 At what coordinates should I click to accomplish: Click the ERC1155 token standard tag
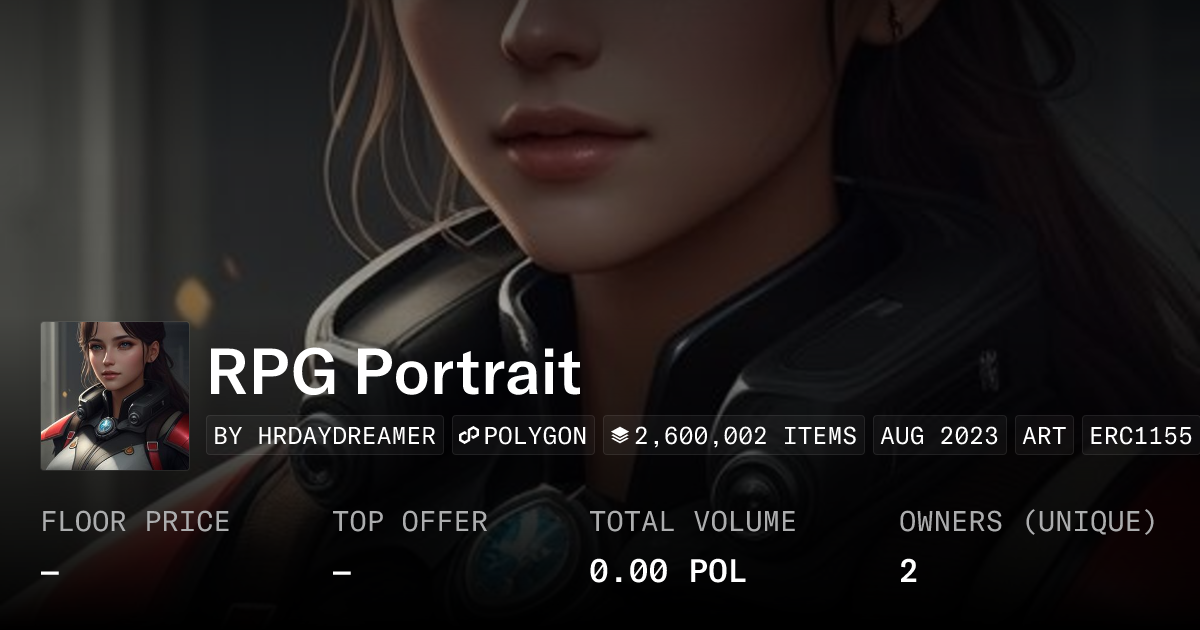click(1141, 436)
